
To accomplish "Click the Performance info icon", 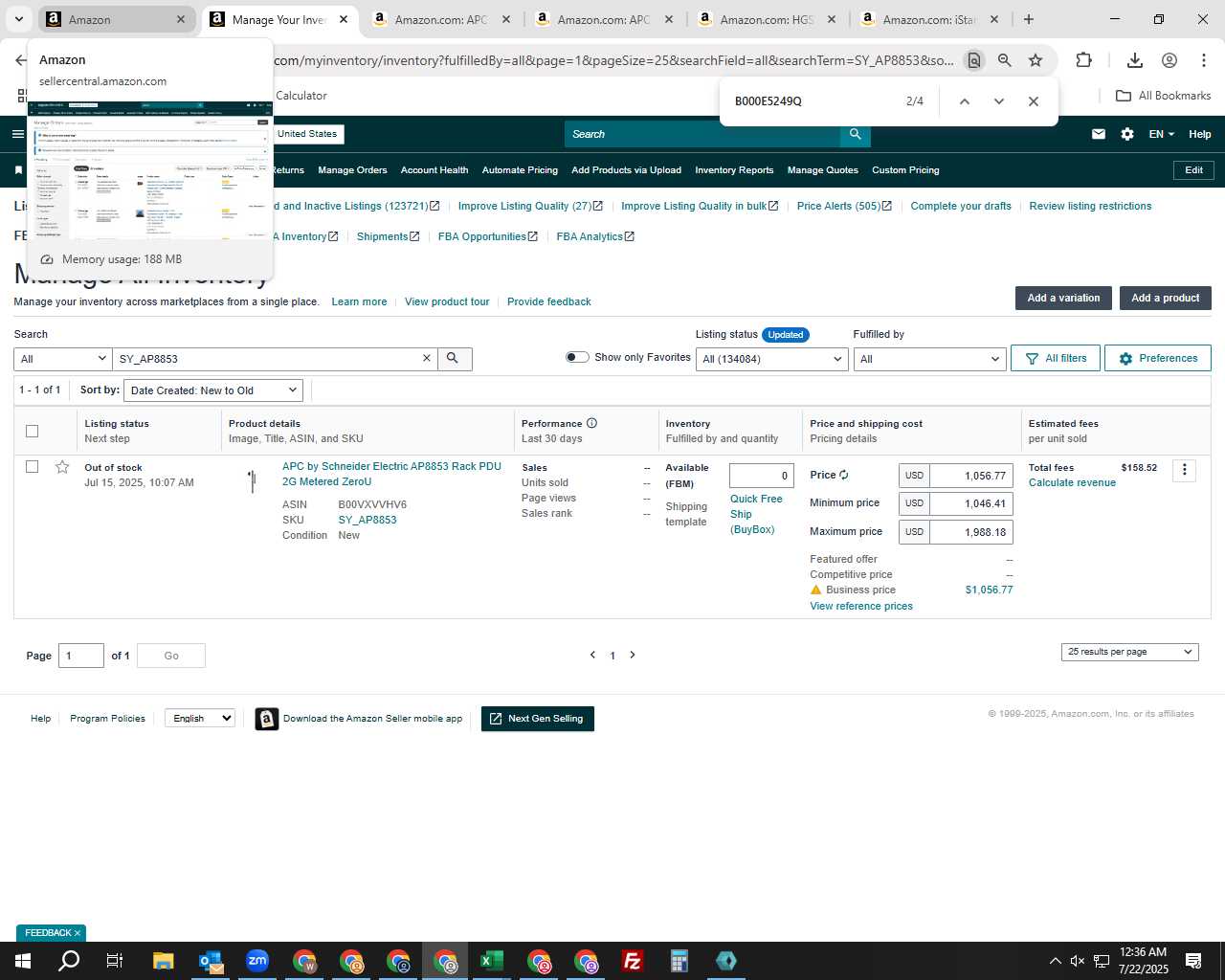I will [591, 423].
